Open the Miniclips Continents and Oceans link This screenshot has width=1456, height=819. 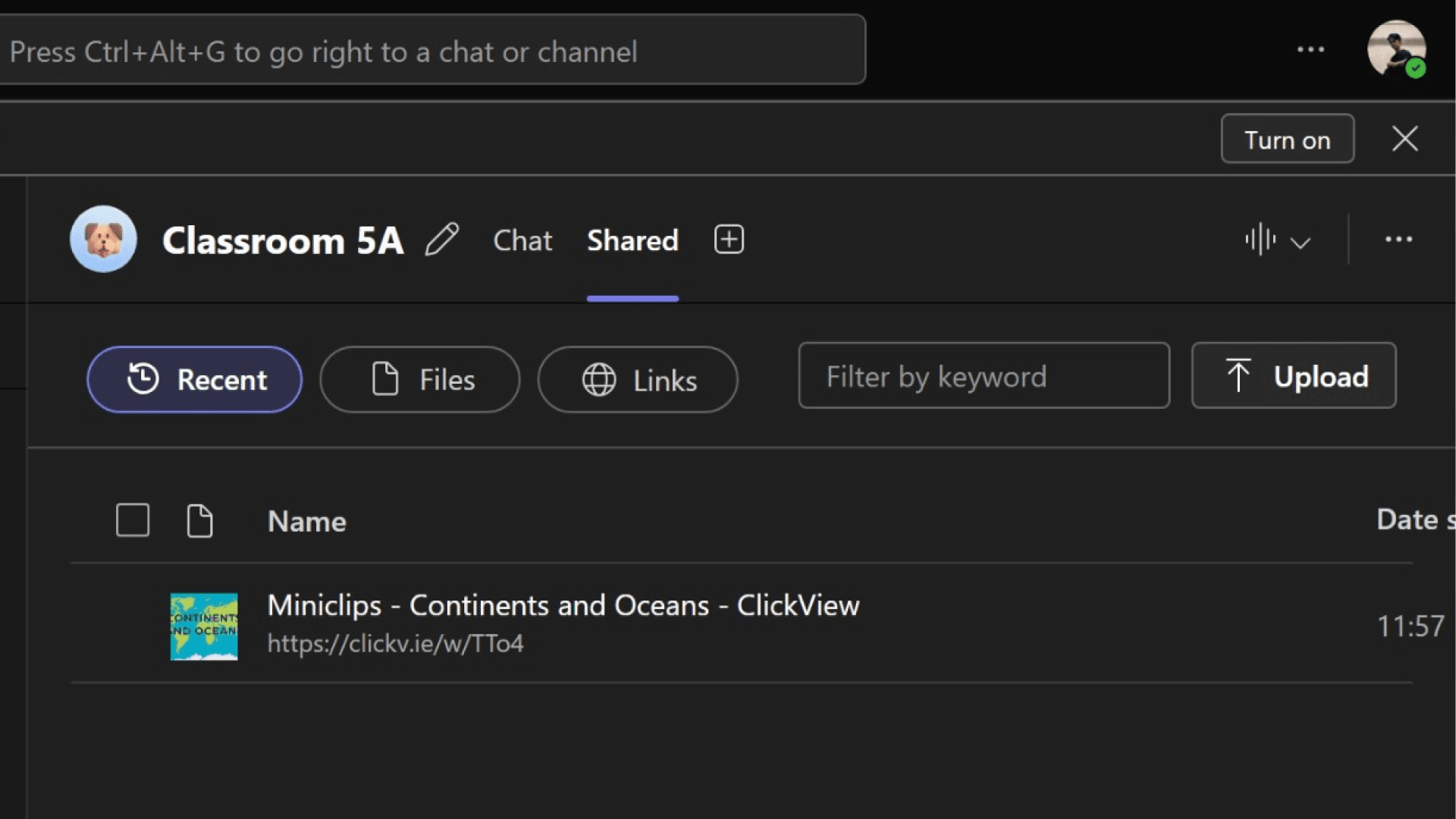tap(563, 605)
